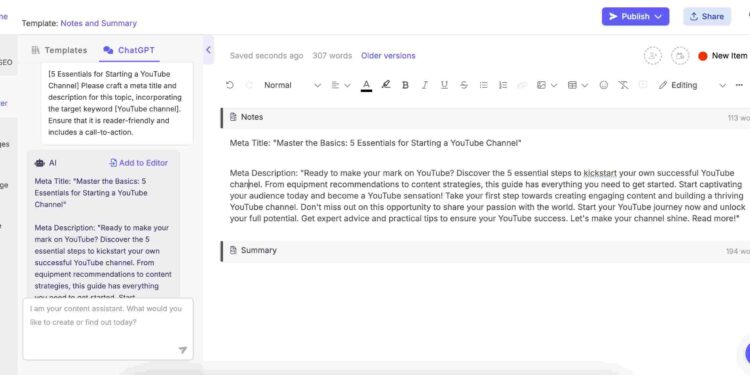Insert a hyperlink

coord(522,85)
